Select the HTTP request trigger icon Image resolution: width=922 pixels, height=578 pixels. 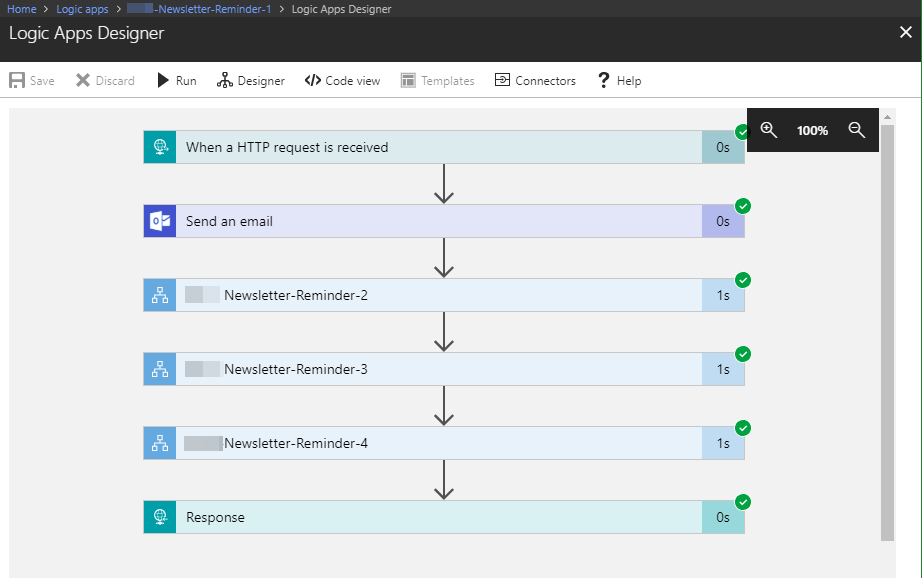[159, 147]
